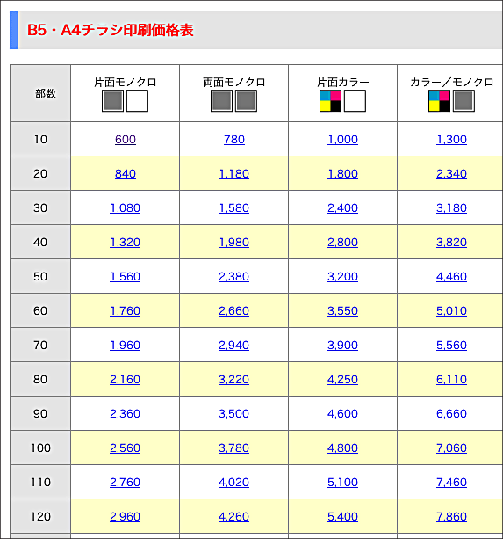The width and height of the screenshot is (503, 539).
Task: Open the 780 price link in 両面モノクロ
Action: pyautogui.click(x=234, y=139)
